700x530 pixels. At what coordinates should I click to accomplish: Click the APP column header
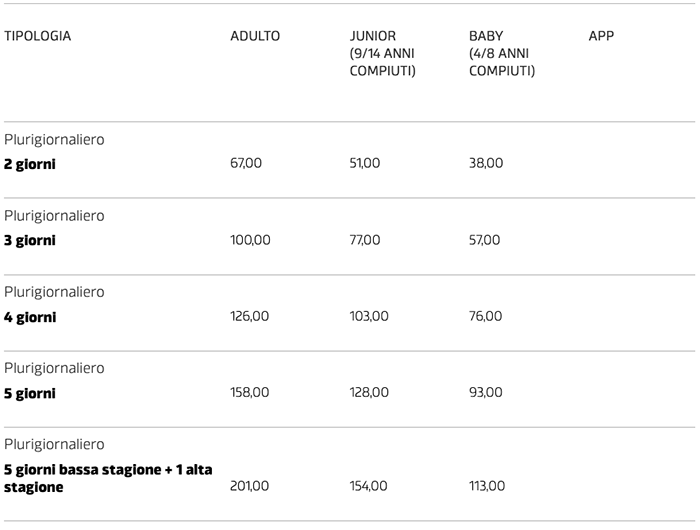pyautogui.click(x=601, y=36)
